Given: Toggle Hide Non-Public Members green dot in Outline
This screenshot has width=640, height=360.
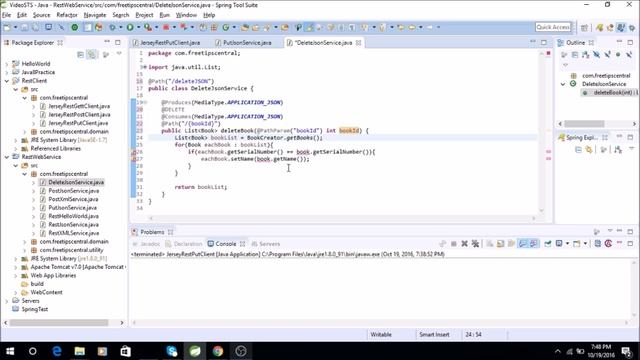Looking at the screenshot, I should point(618,54).
